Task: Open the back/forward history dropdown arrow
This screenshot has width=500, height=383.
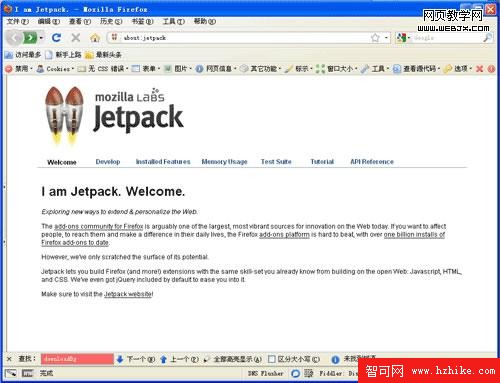Action: pyautogui.click(x=41, y=38)
